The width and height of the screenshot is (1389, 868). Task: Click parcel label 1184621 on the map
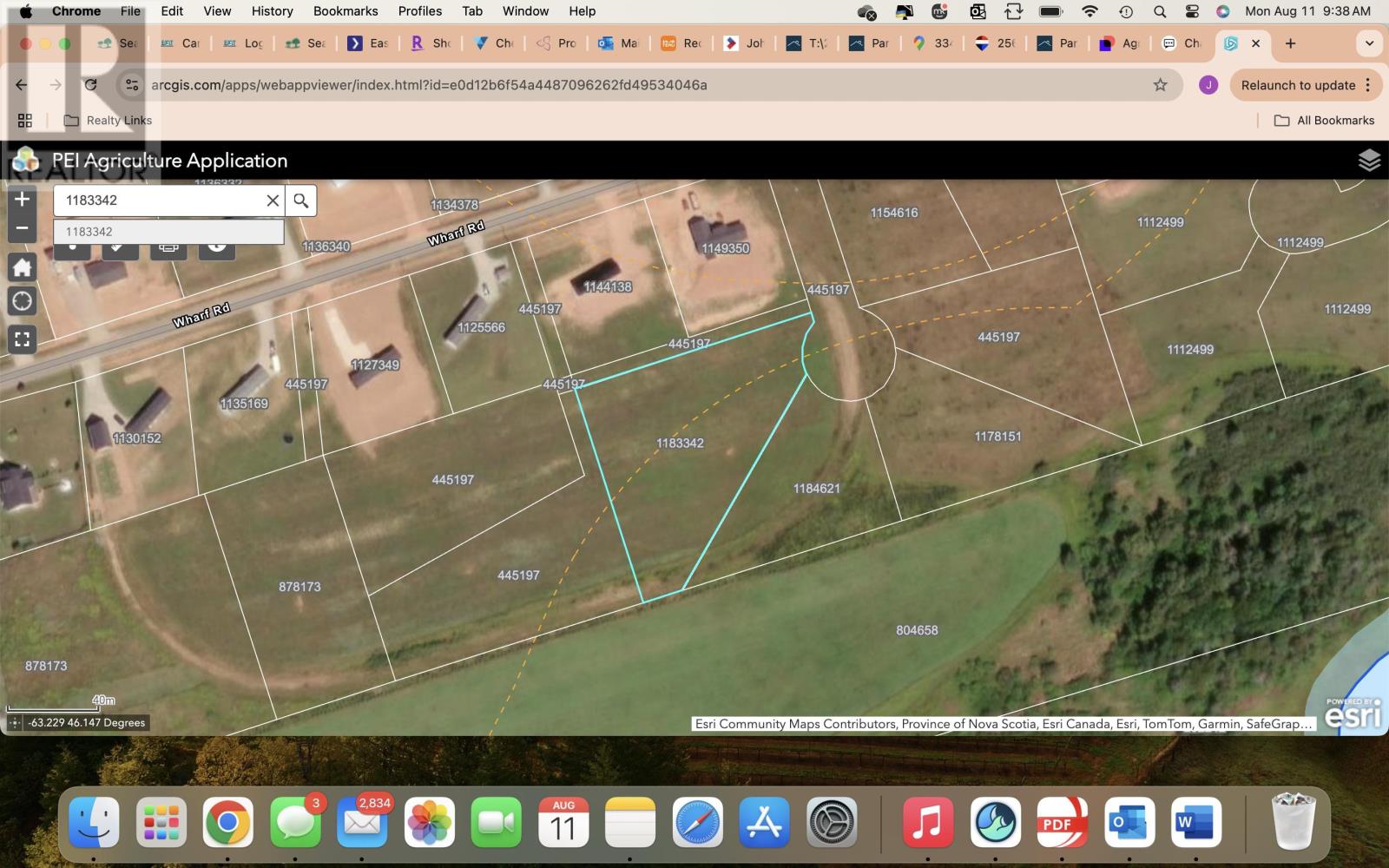816,489
